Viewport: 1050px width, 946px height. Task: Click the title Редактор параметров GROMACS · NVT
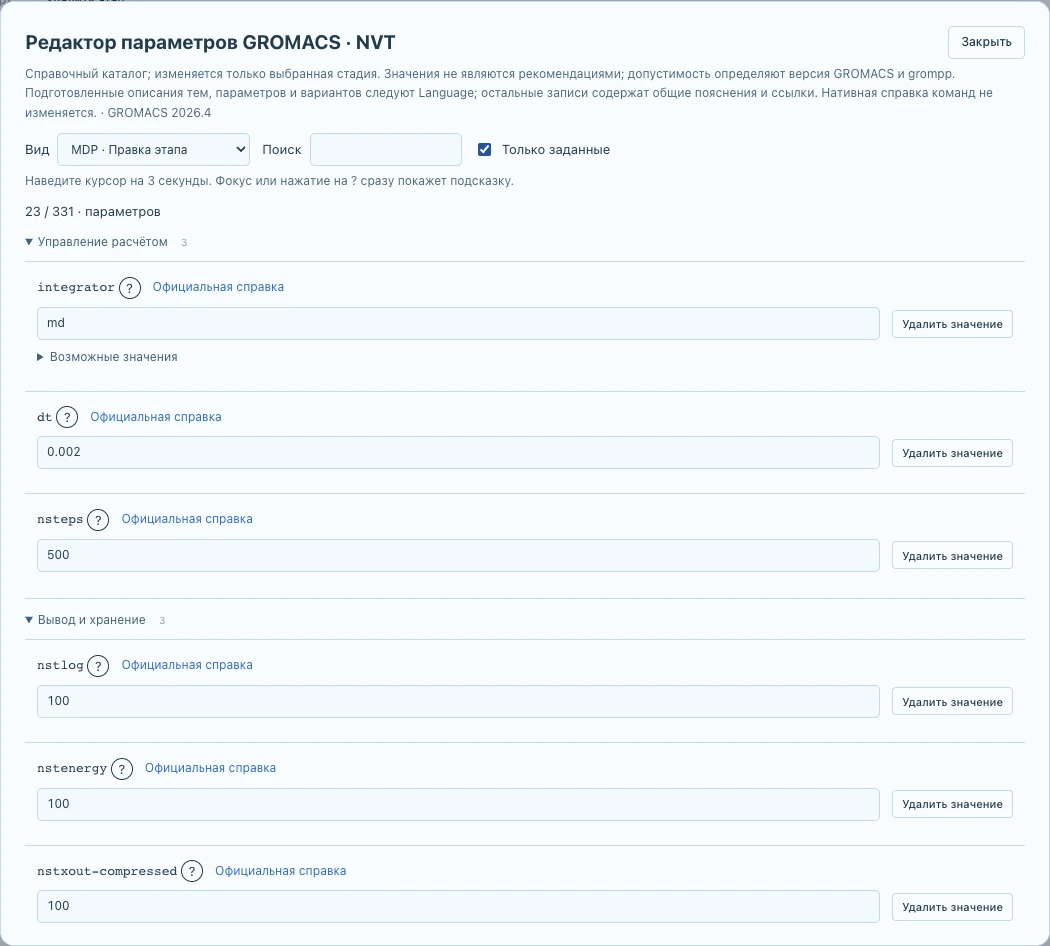click(x=210, y=42)
